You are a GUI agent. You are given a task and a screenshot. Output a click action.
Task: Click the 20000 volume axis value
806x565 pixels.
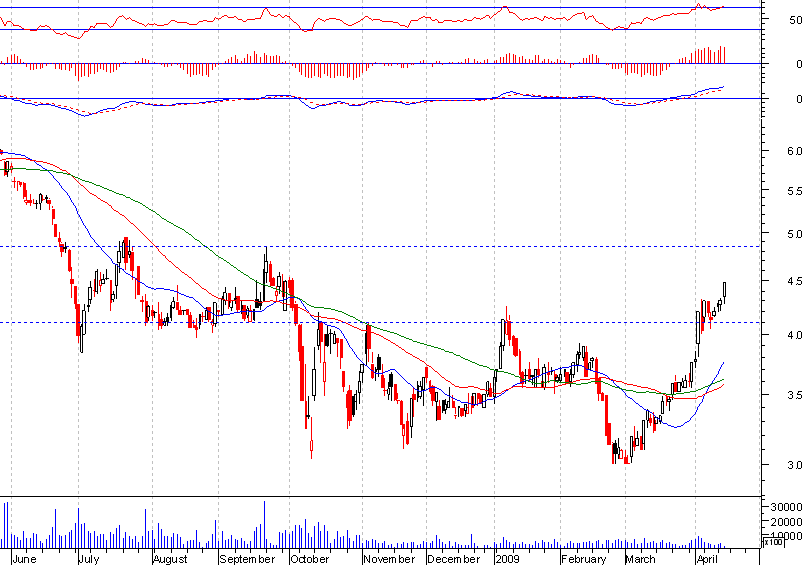786,522
